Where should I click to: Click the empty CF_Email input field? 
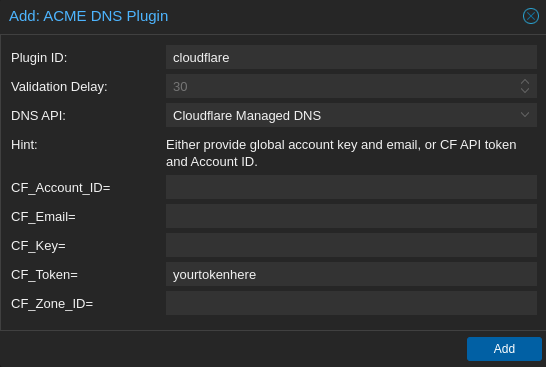(351, 216)
